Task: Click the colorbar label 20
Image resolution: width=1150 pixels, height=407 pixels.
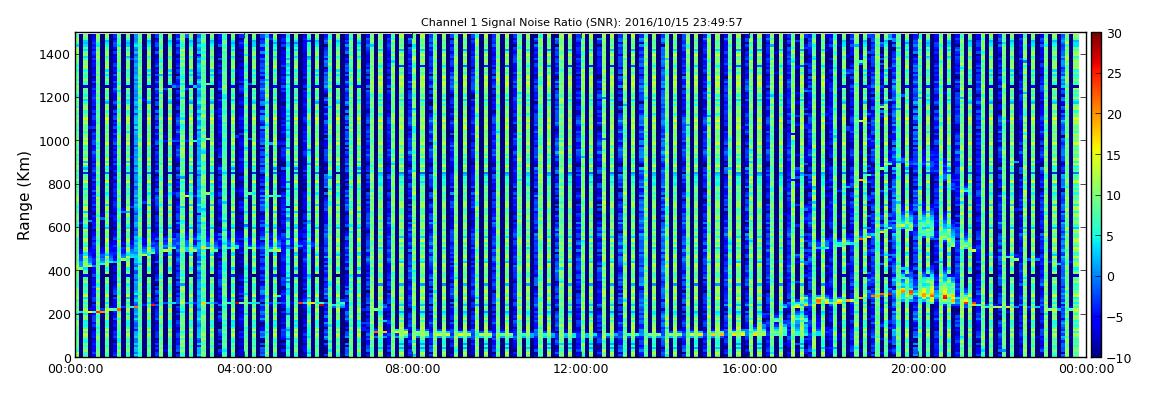Action: (x=1114, y=114)
